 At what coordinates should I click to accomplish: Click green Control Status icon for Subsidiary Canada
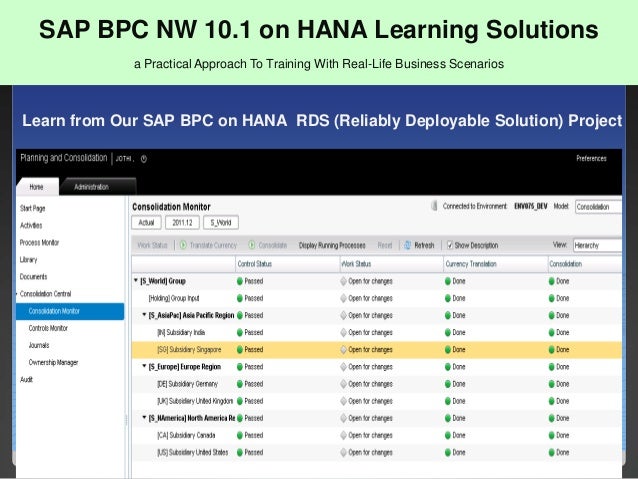[240, 435]
